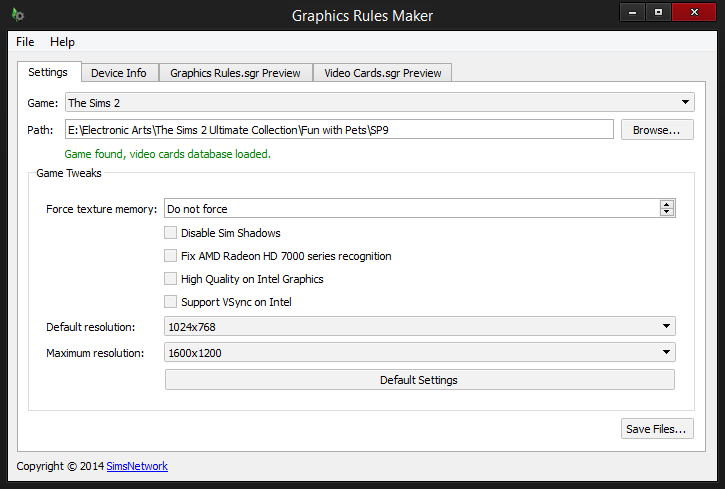Image resolution: width=725 pixels, height=489 pixels.
Task: Switch to the Device Info tab
Action: point(118,73)
